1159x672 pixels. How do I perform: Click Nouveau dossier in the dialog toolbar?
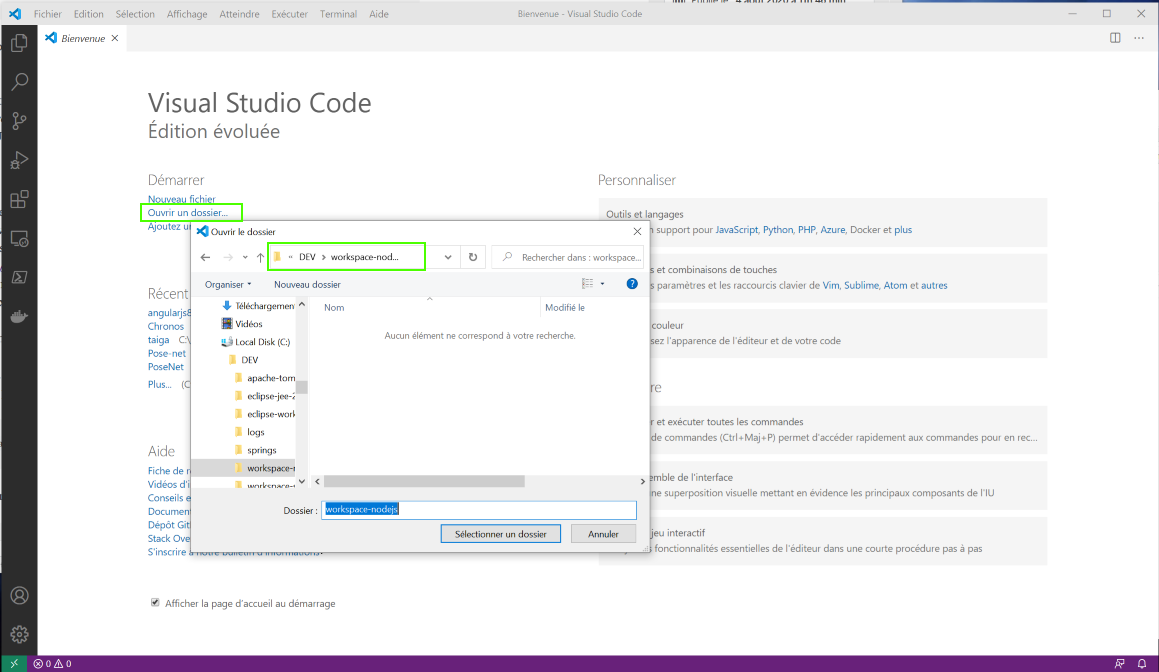(x=307, y=285)
